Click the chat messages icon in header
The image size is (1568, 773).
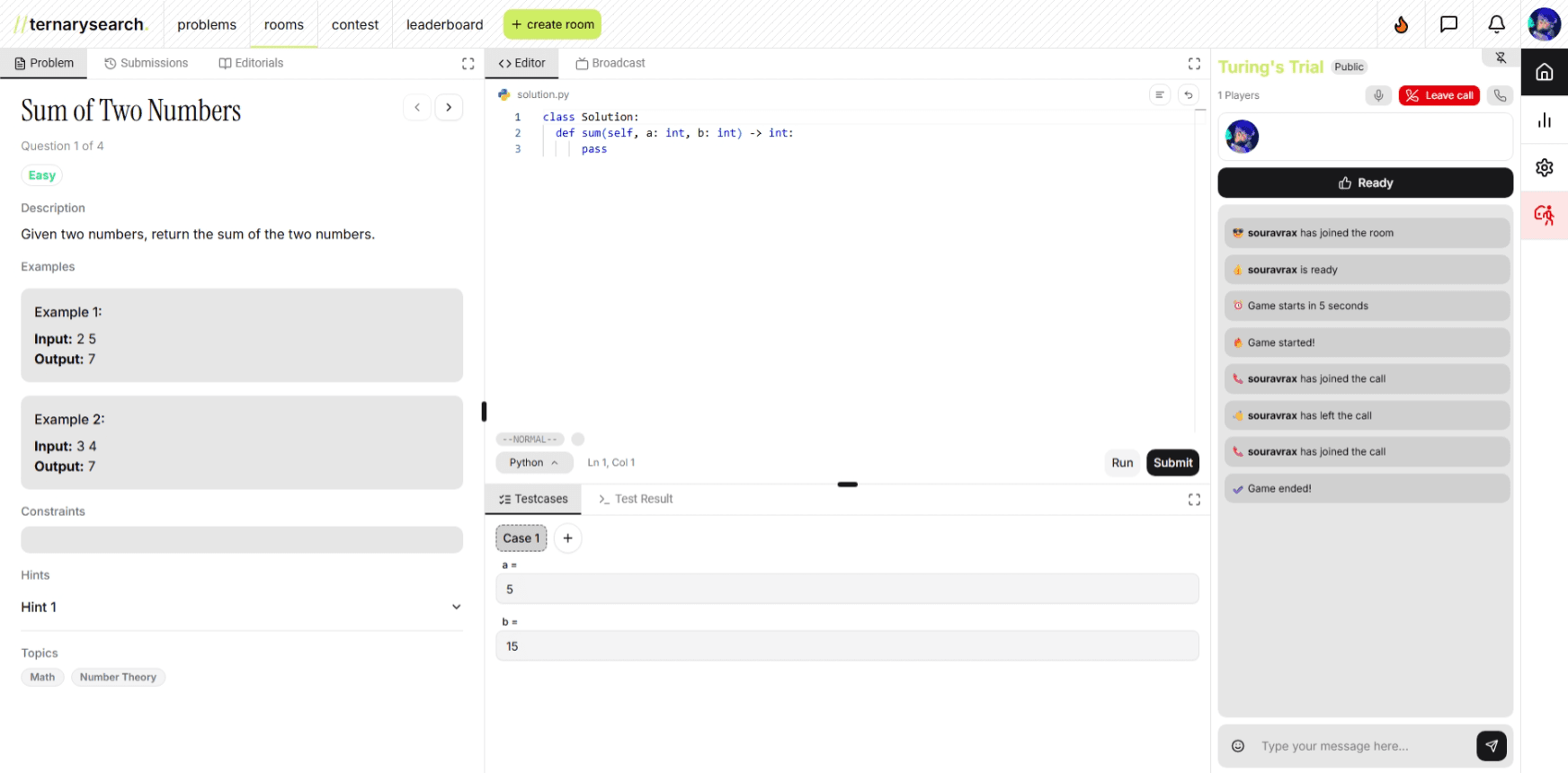pos(1448,24)
